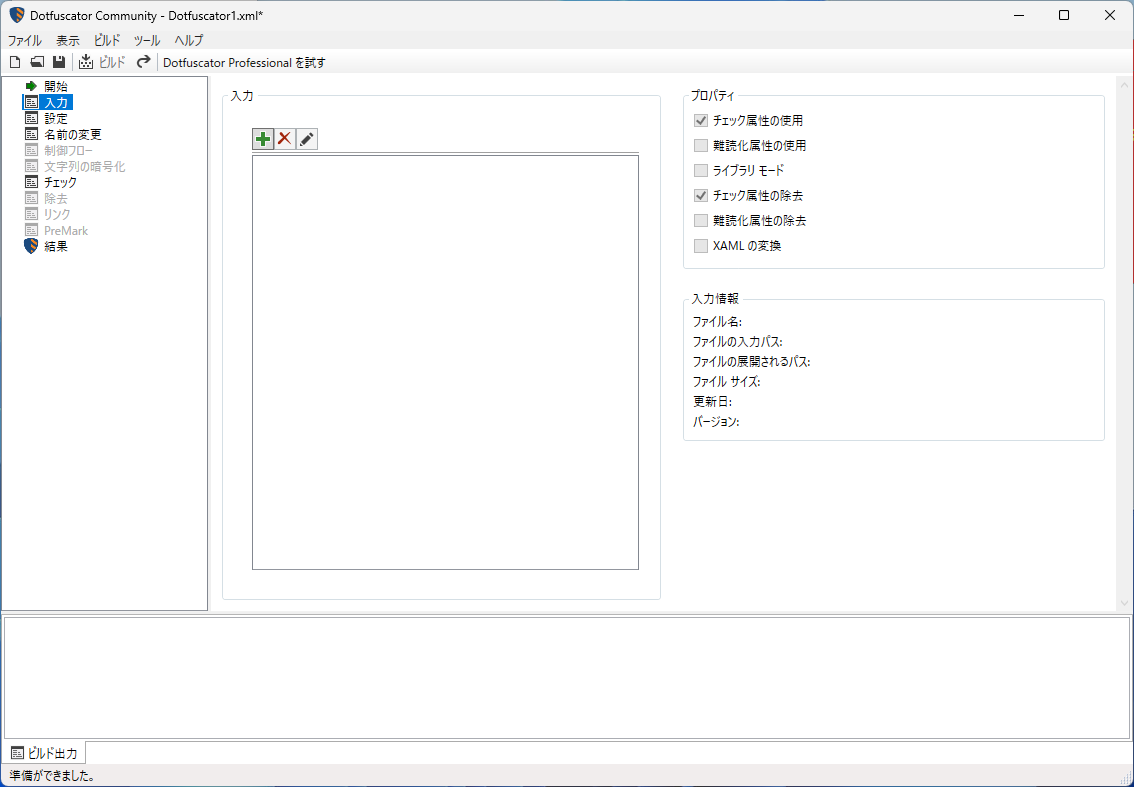
Task: Toggle the ライブラリ モード checkbox
Action: [x=701, y=171]
